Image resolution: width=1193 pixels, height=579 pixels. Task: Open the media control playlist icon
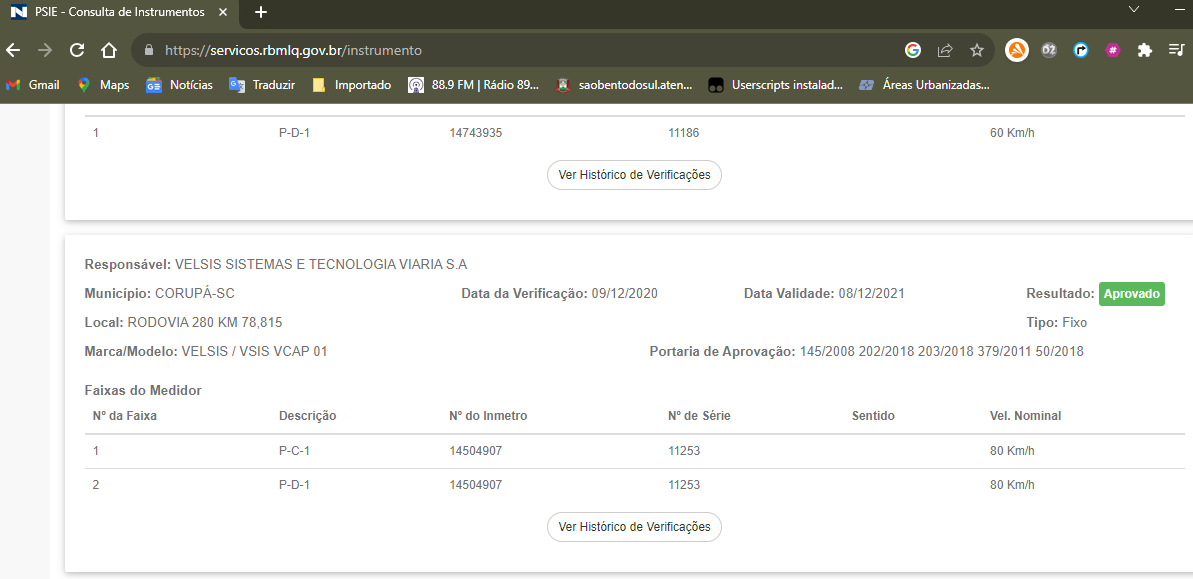pos(1177,50)
